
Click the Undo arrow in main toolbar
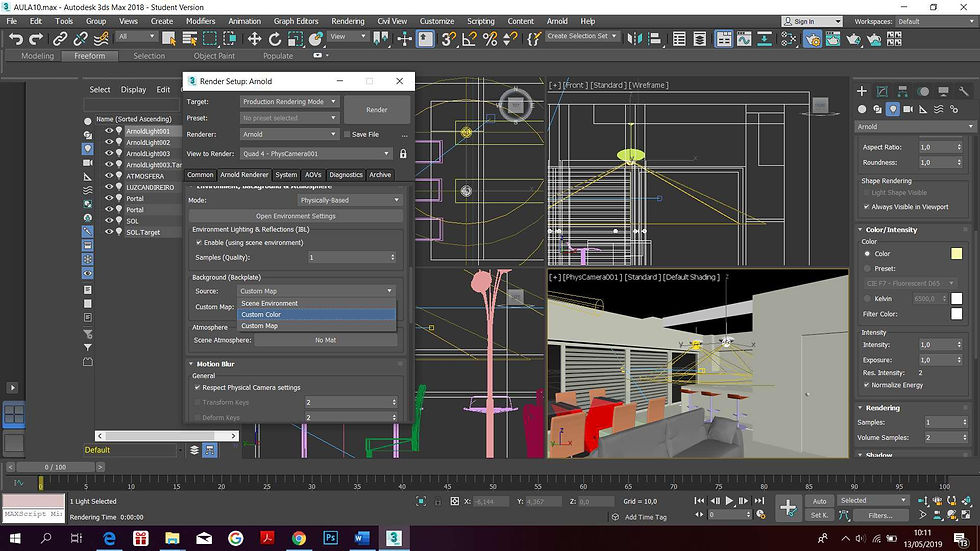pyautogui.click(x=16, y=39)
